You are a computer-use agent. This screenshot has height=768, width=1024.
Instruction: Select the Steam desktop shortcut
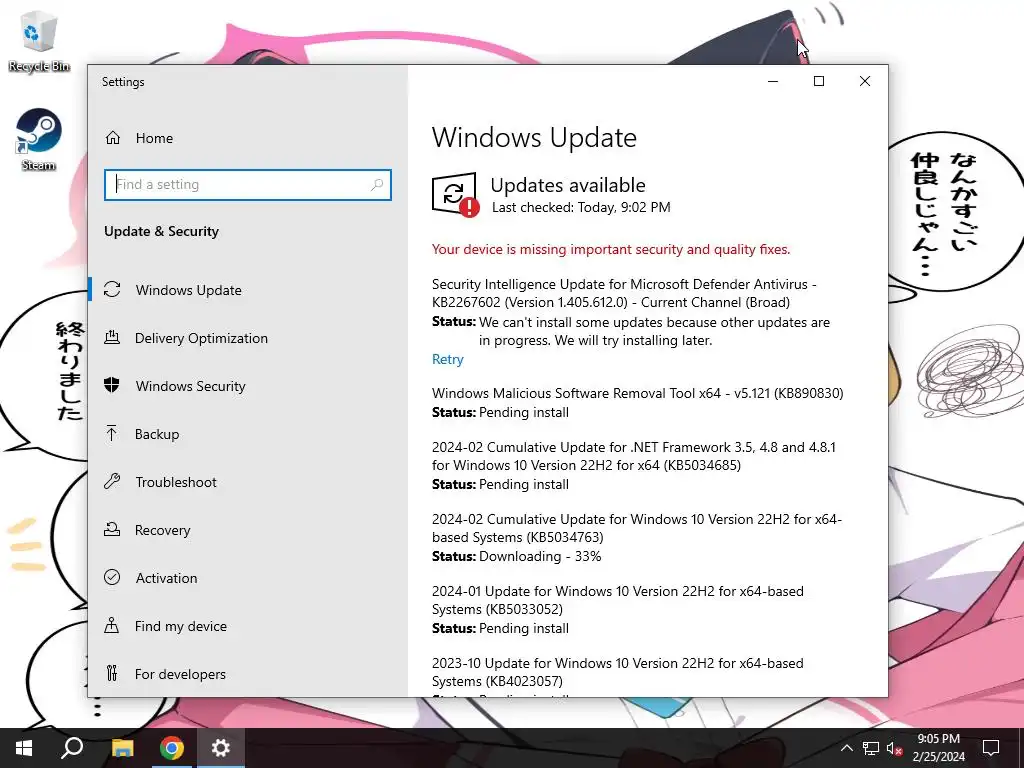click(39, 140)
